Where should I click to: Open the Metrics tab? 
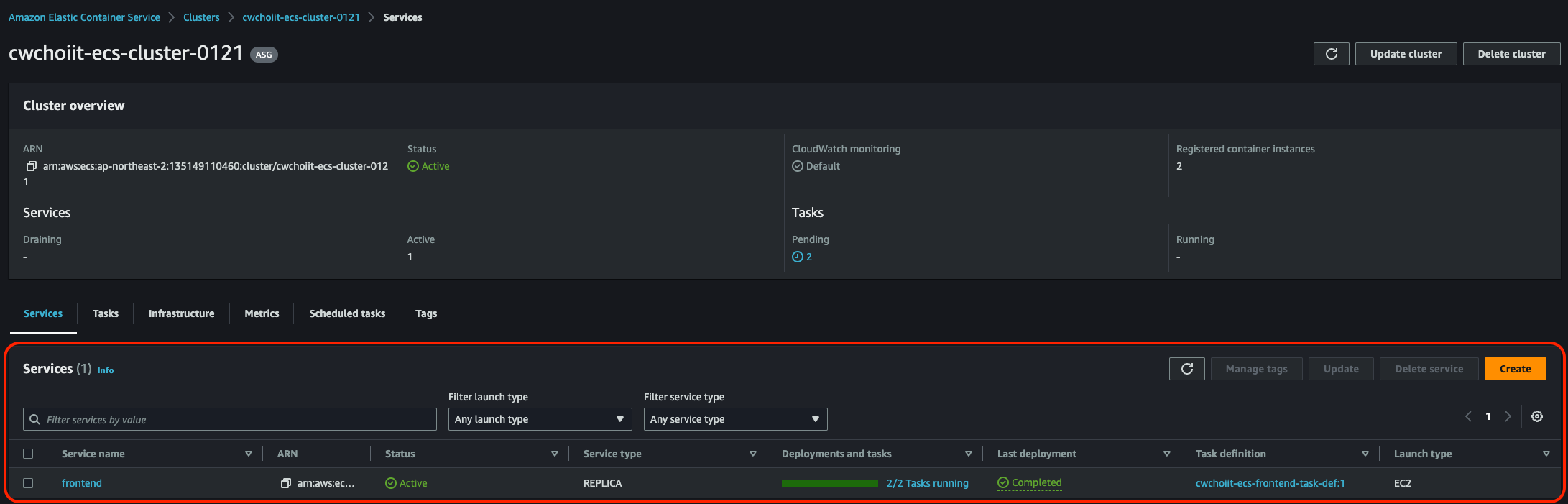(x=262, y=313)
